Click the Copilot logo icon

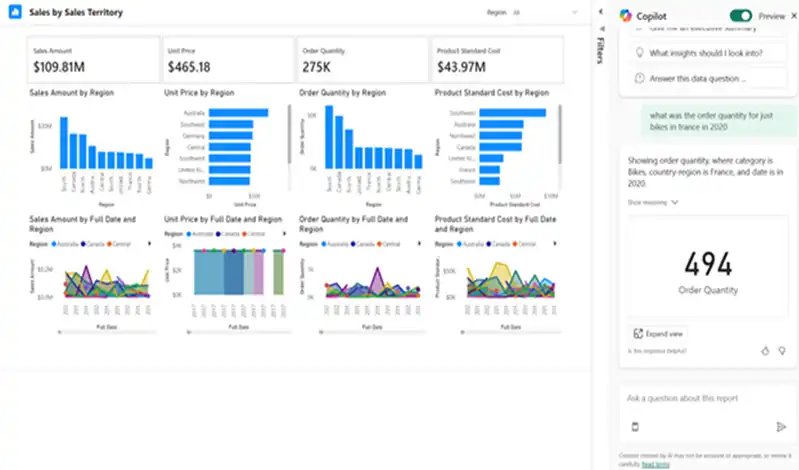tap(625, 16)
